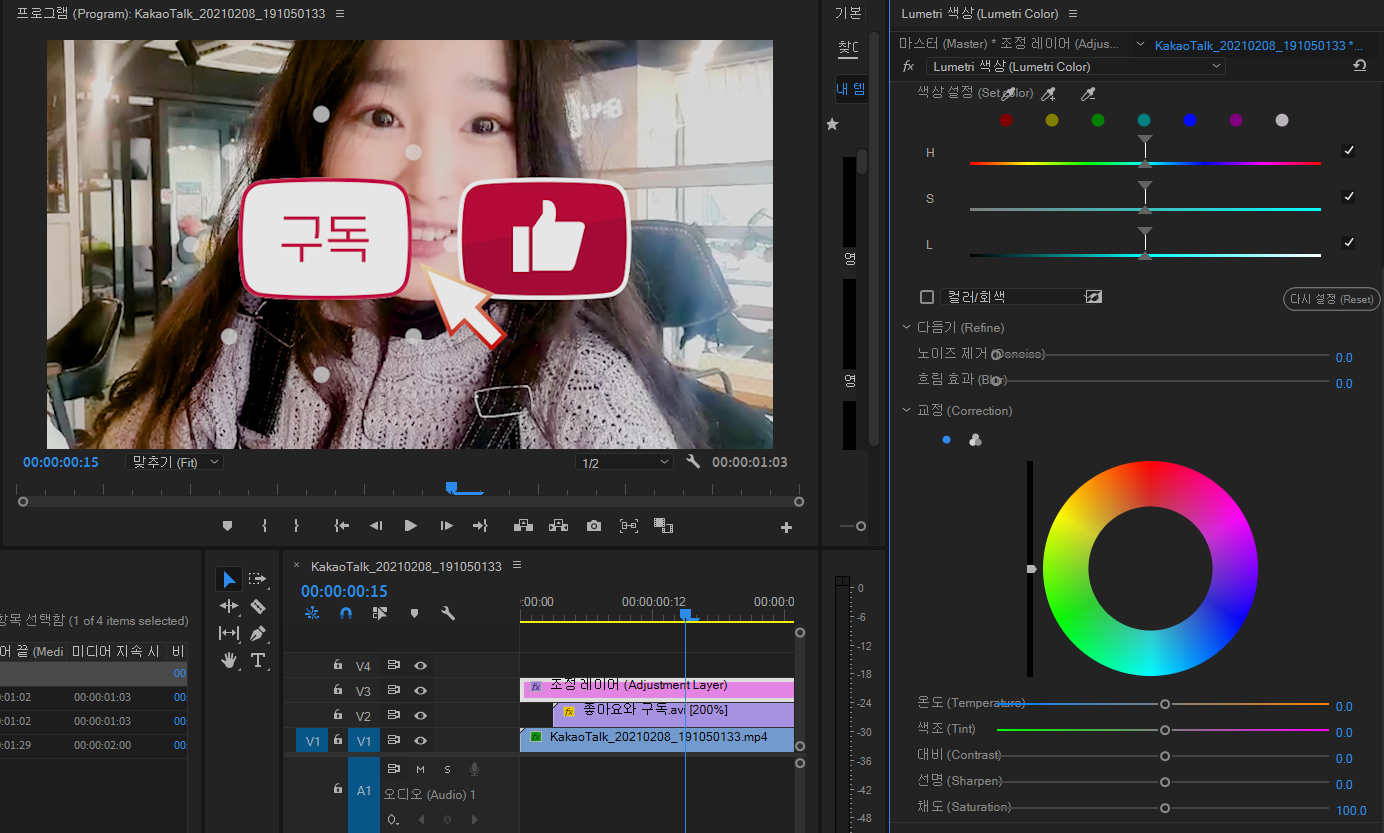The width and height of the screenshot is (1384, 833).
Task: Select the KakaoTalk sequence clip tab in Lumetri
Action: pos(1259,45)
